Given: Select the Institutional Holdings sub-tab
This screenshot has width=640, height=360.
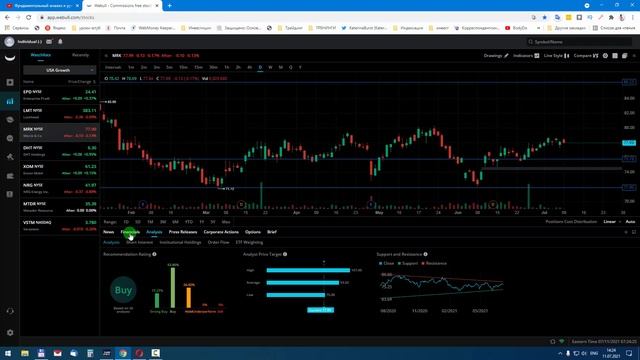Looking at the screenshot, I should 180,242.
